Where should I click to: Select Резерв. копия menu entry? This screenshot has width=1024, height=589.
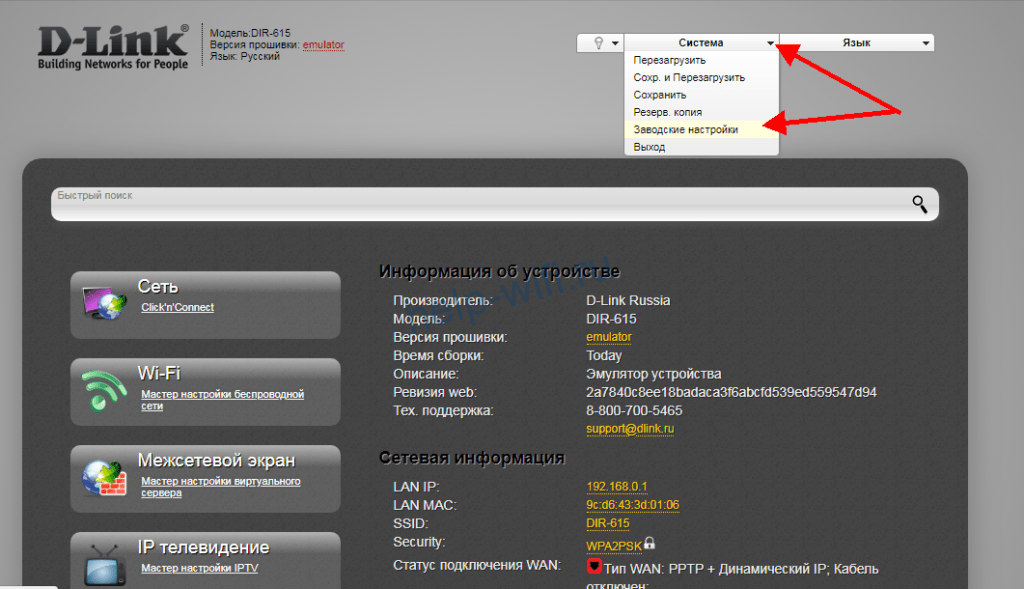(x=667, y=112)
